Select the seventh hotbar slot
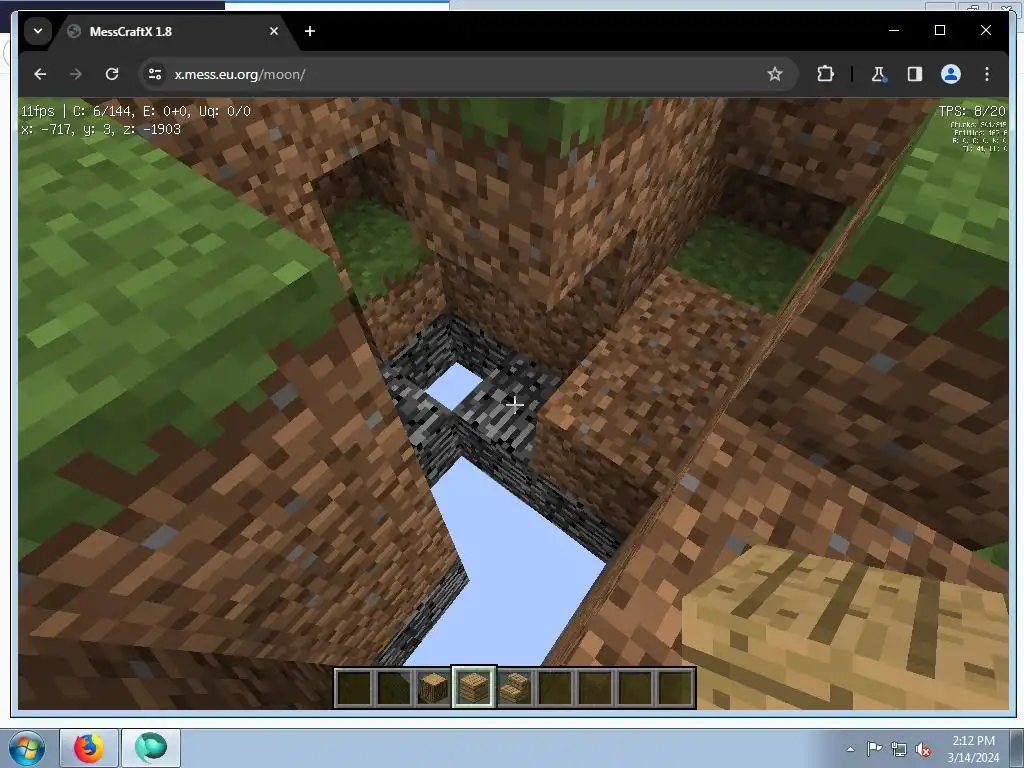The image size is (1024, 768). click(x=595, y=688)
